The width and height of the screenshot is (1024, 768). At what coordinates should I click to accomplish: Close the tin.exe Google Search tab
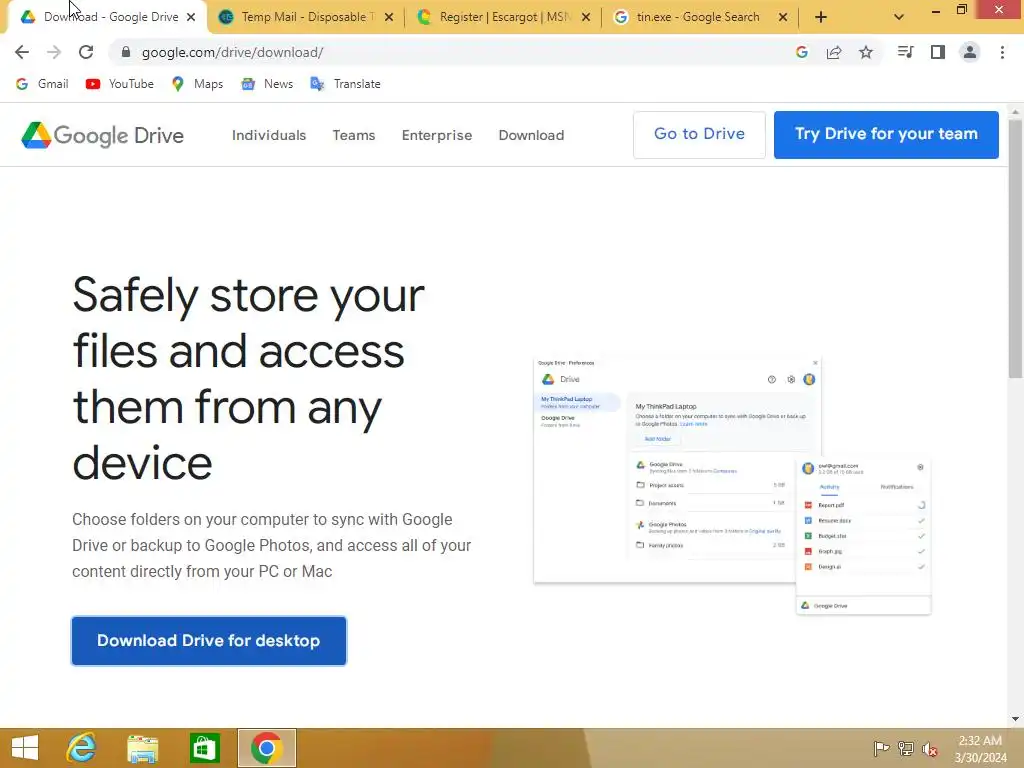pyautogui.click(x=783, y=17)
